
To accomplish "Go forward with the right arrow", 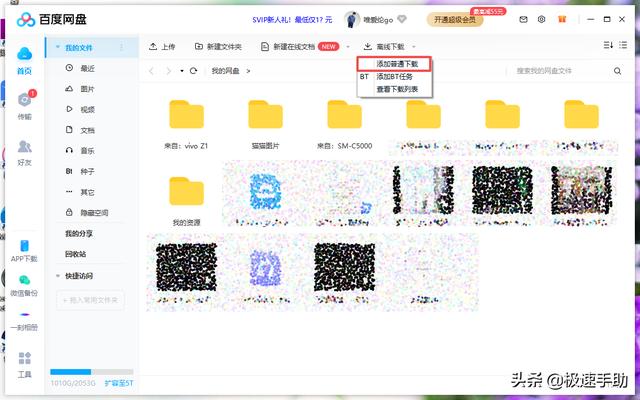I will point(168,71).
